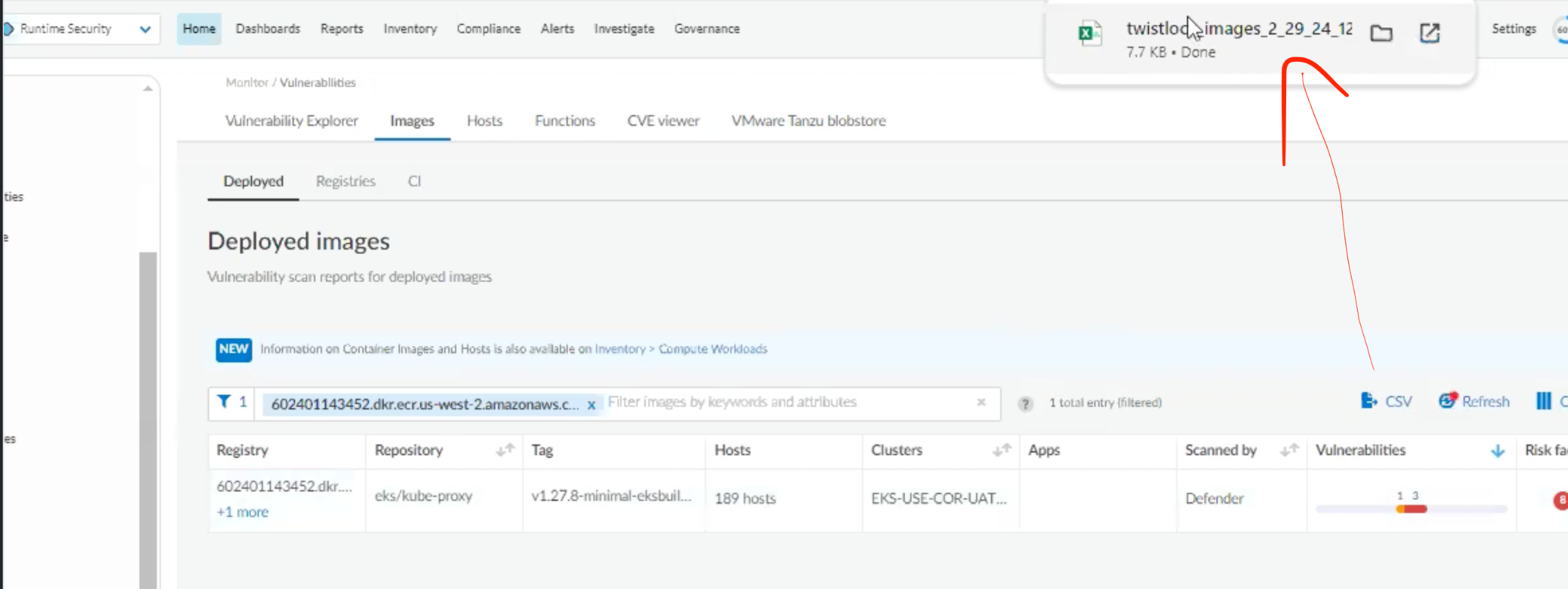Image resolution: width=1568 pixels, height=589 pixels.
Task: Sort by Clusters column
Action: [x=1001, y=450]
